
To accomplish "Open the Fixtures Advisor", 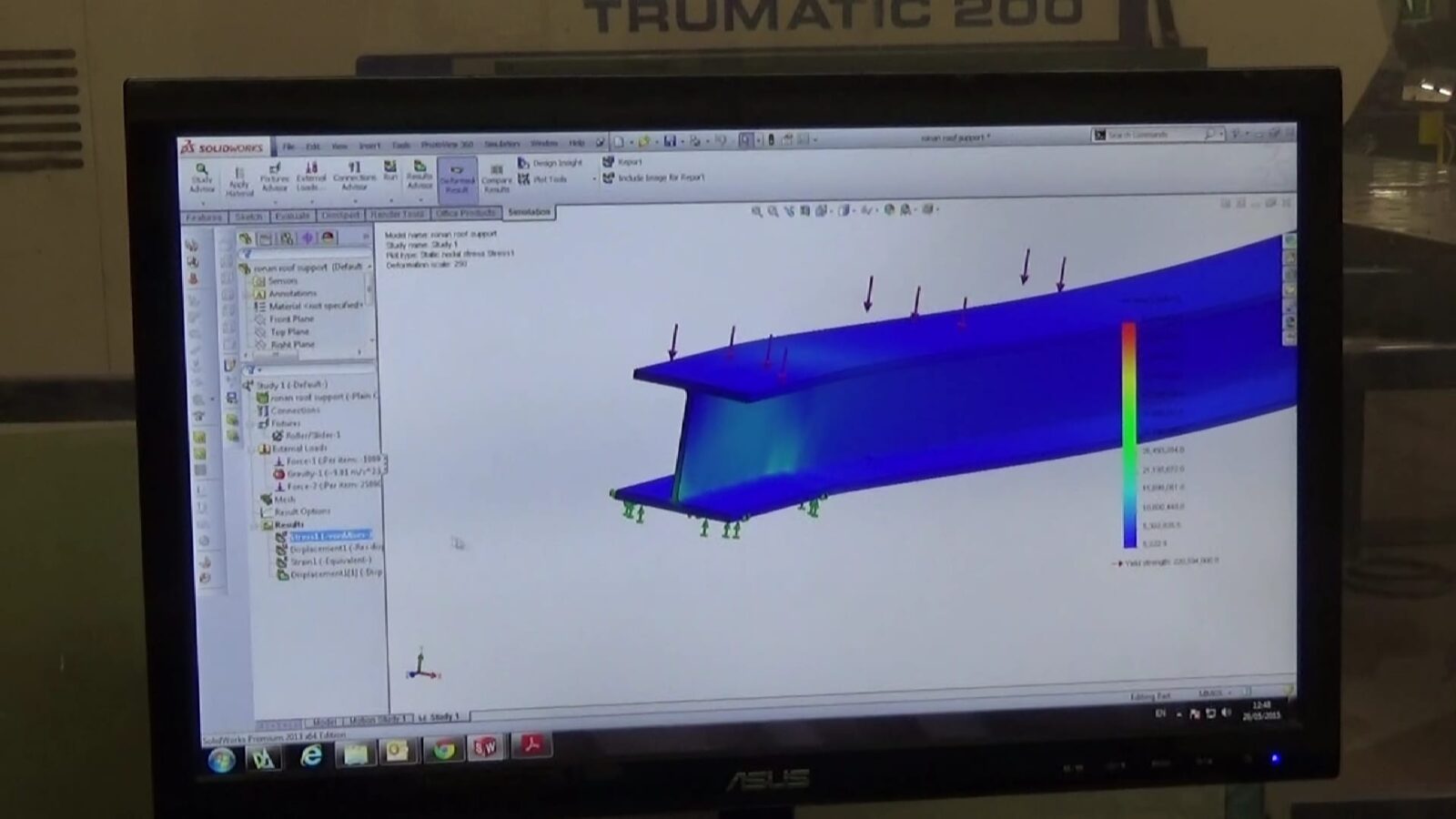I will coord(275,177).
